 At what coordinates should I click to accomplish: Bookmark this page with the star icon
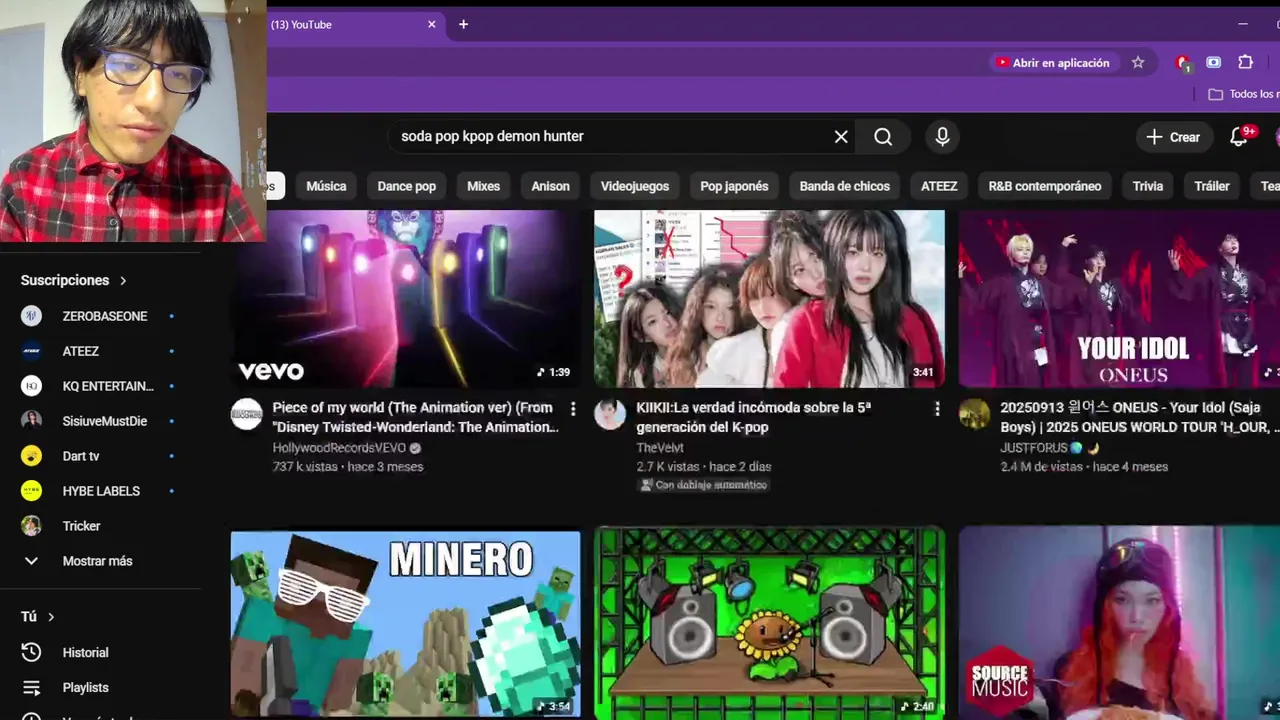[x=1138, y=62]
